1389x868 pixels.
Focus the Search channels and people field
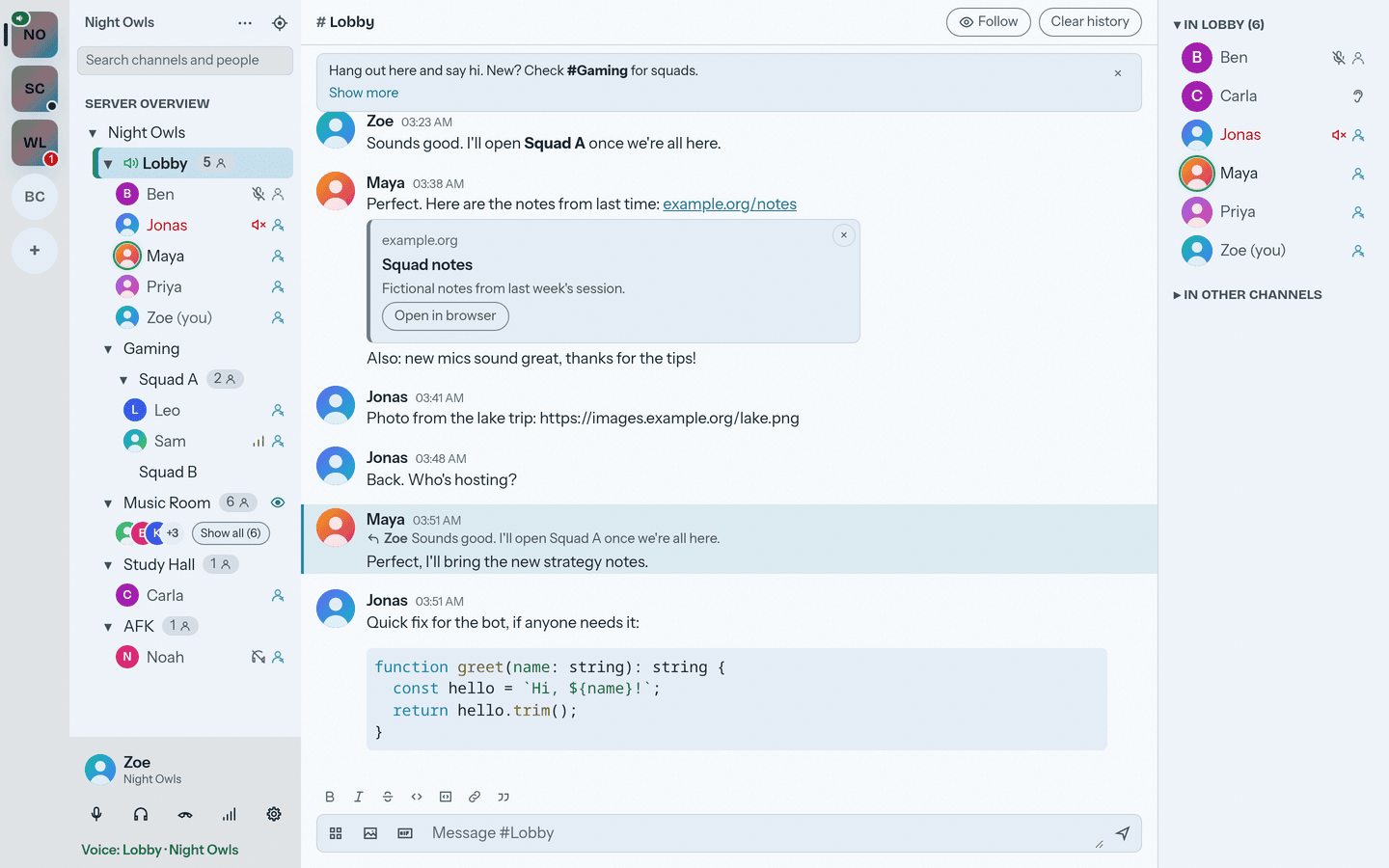pos(185,60)
